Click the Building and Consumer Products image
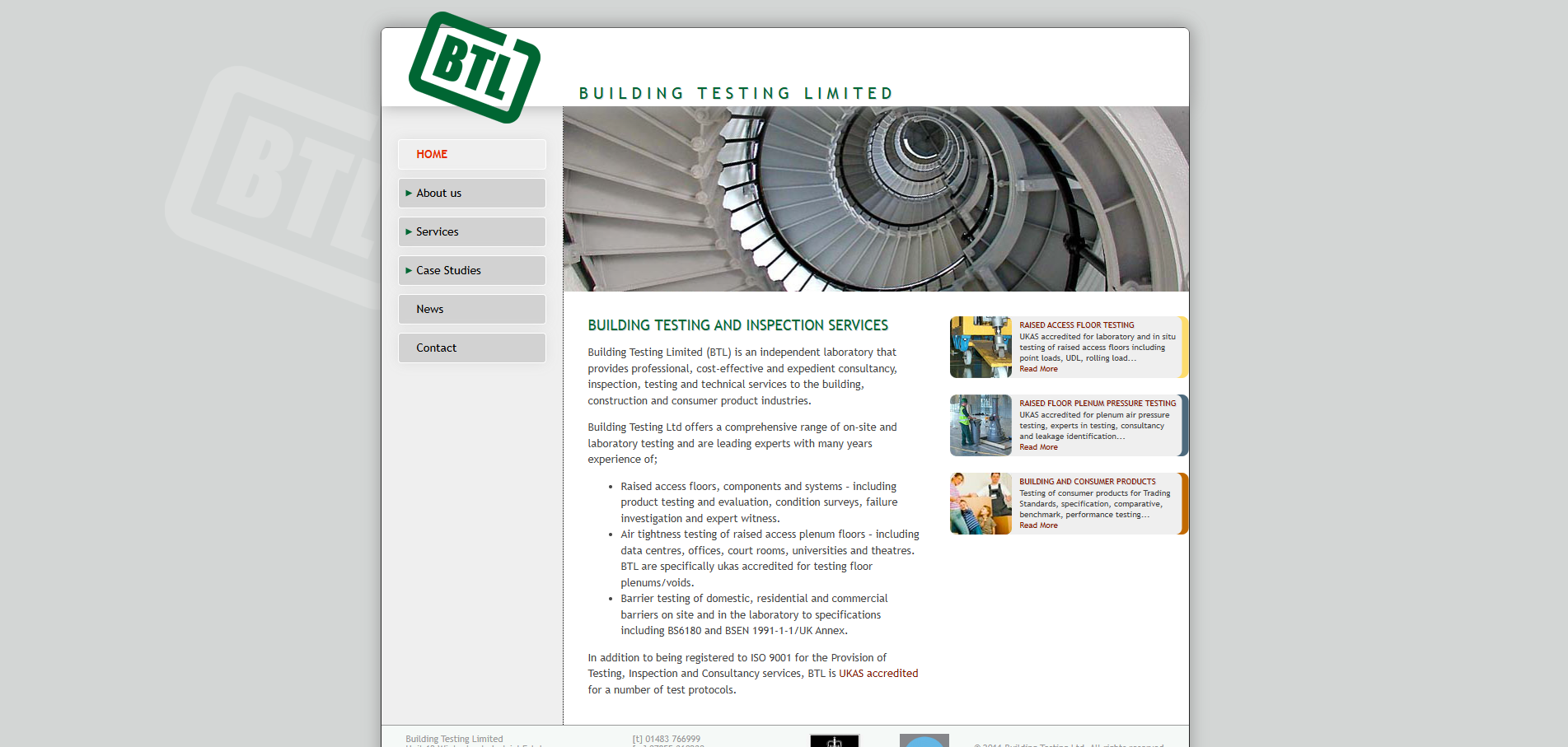 point(981,503)
